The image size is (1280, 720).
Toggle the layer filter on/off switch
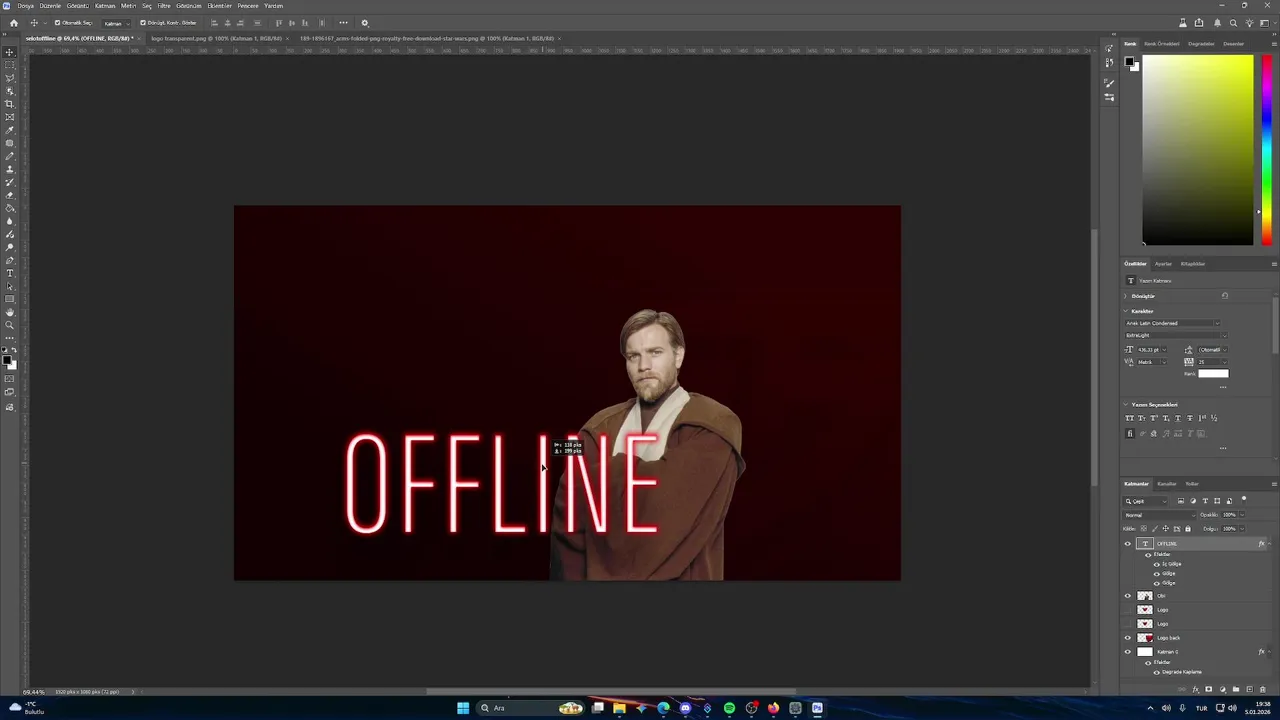click(x=1244, y=499)
